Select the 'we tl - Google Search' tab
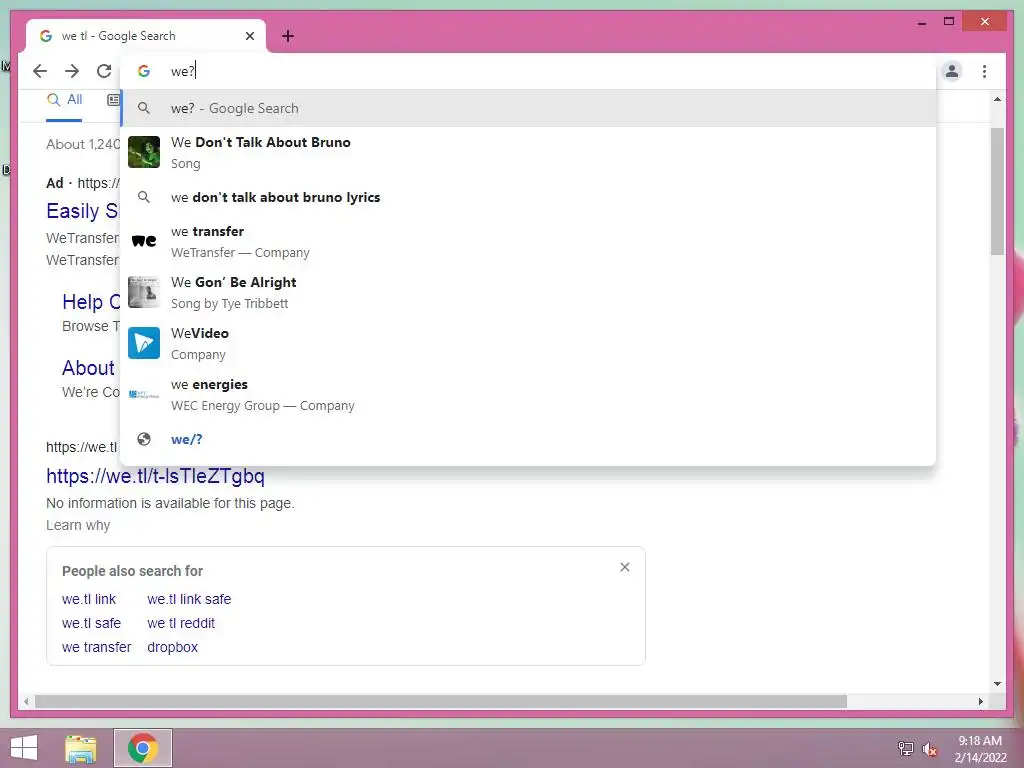This screenshot has height=768, width=1024. click(x=146, y=36)
